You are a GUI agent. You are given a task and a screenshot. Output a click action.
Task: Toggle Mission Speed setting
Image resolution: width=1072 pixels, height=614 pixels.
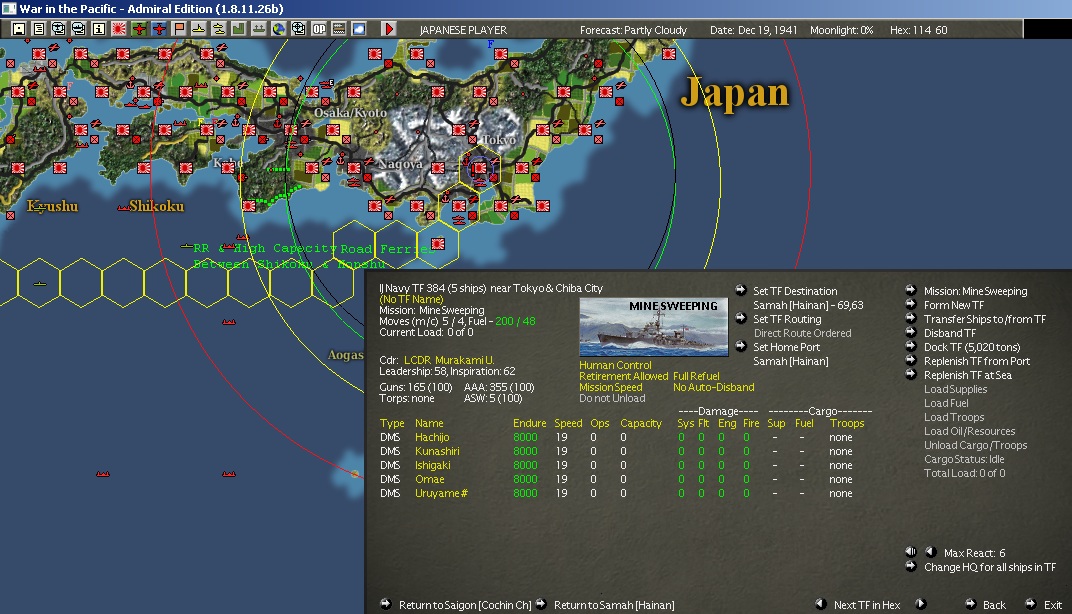coord(611,387)
